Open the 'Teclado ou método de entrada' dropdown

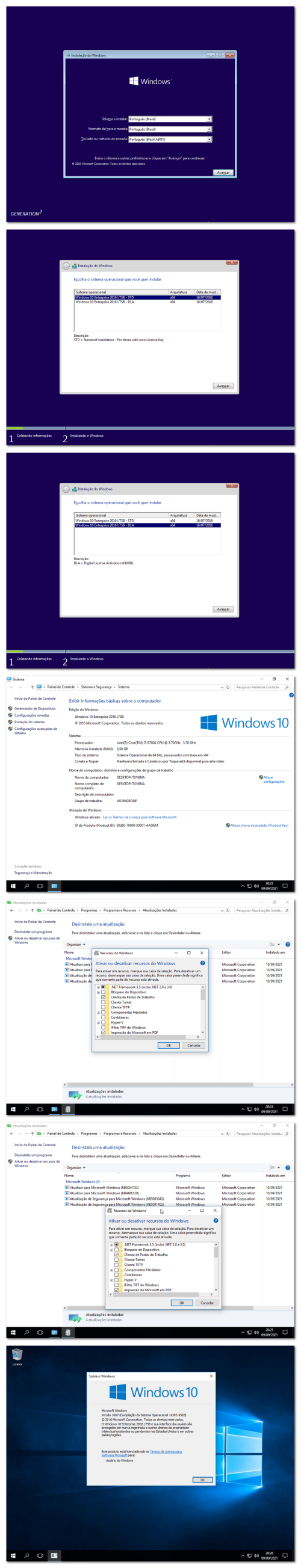(x=170, y=140)
